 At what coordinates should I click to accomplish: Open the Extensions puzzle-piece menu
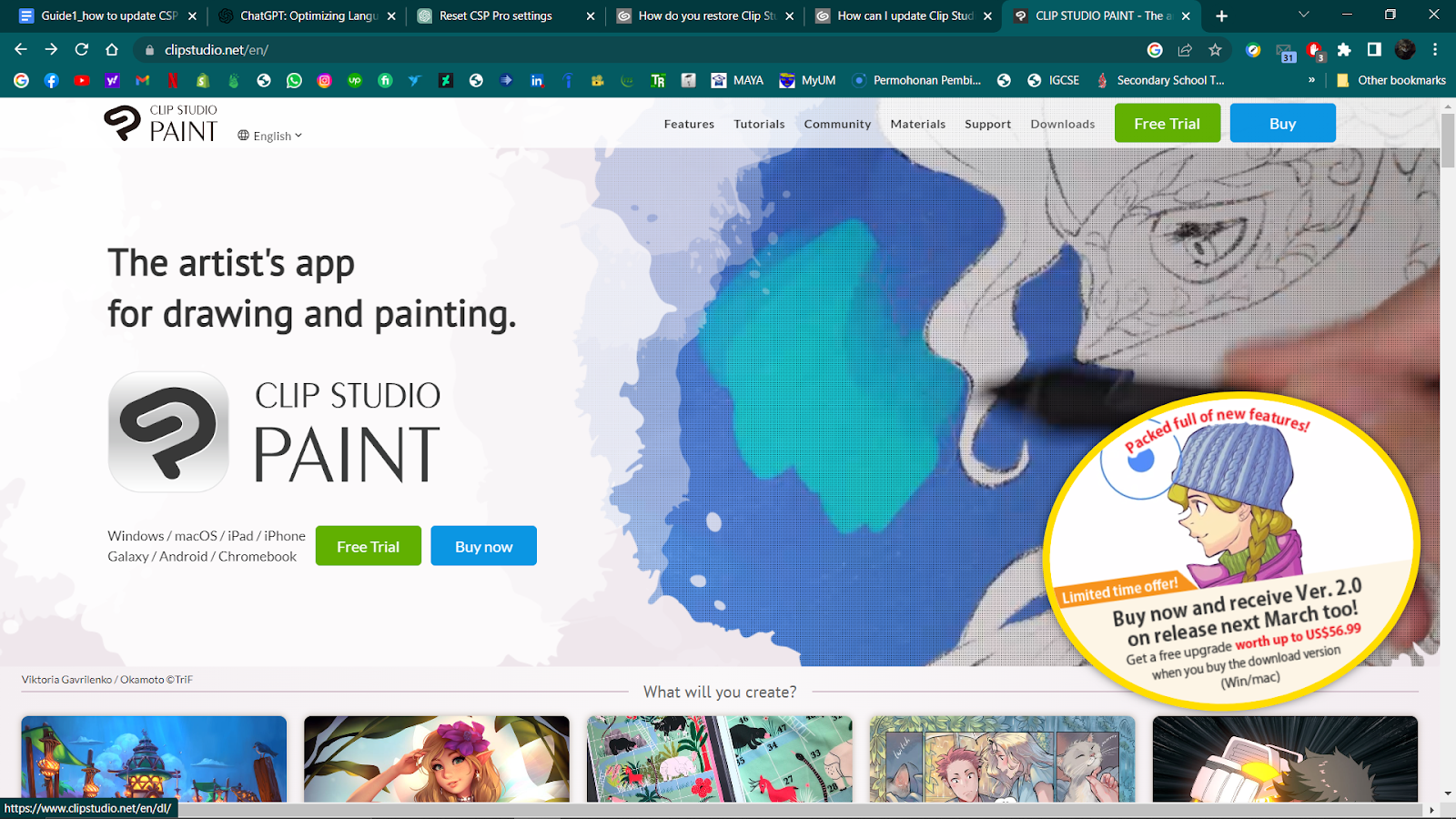1344,50
